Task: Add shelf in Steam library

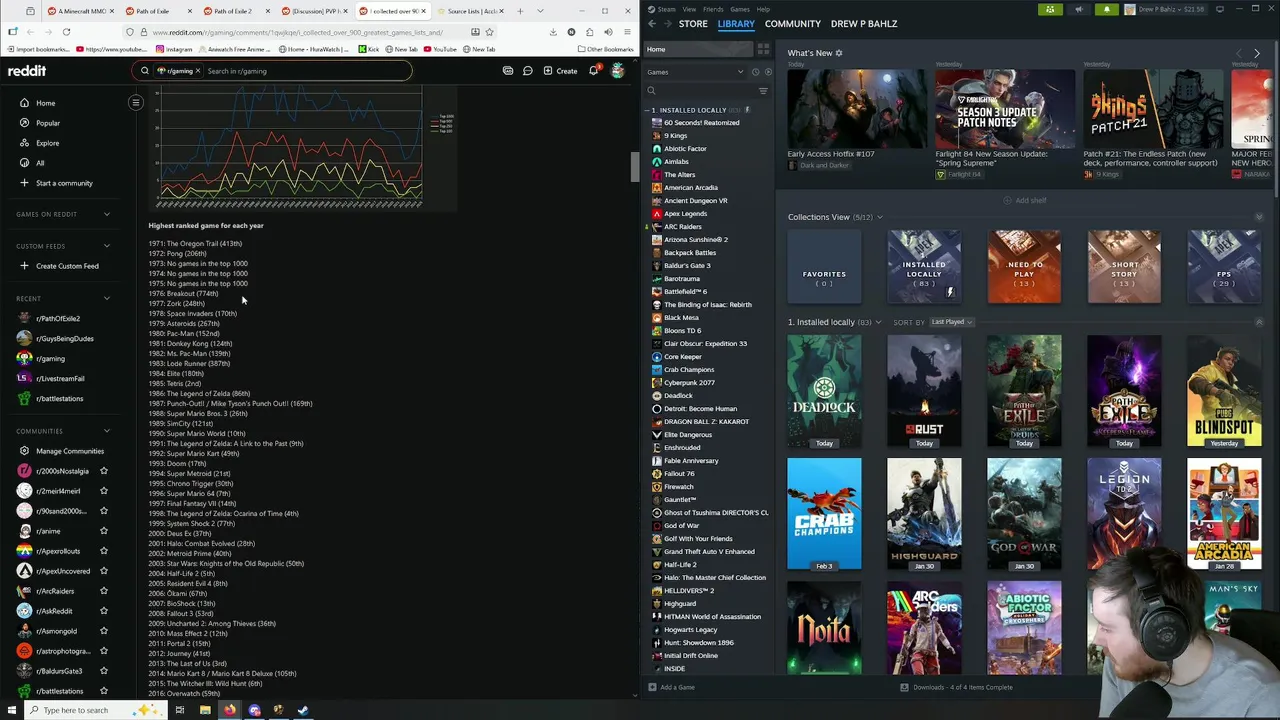Action: point(1024,200)
